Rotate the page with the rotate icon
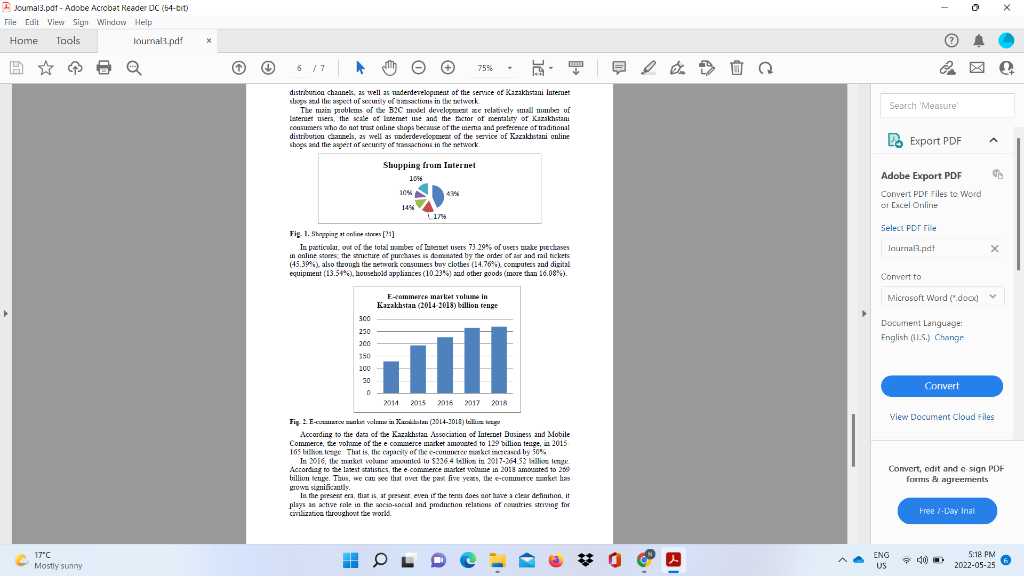 [765, 67]
